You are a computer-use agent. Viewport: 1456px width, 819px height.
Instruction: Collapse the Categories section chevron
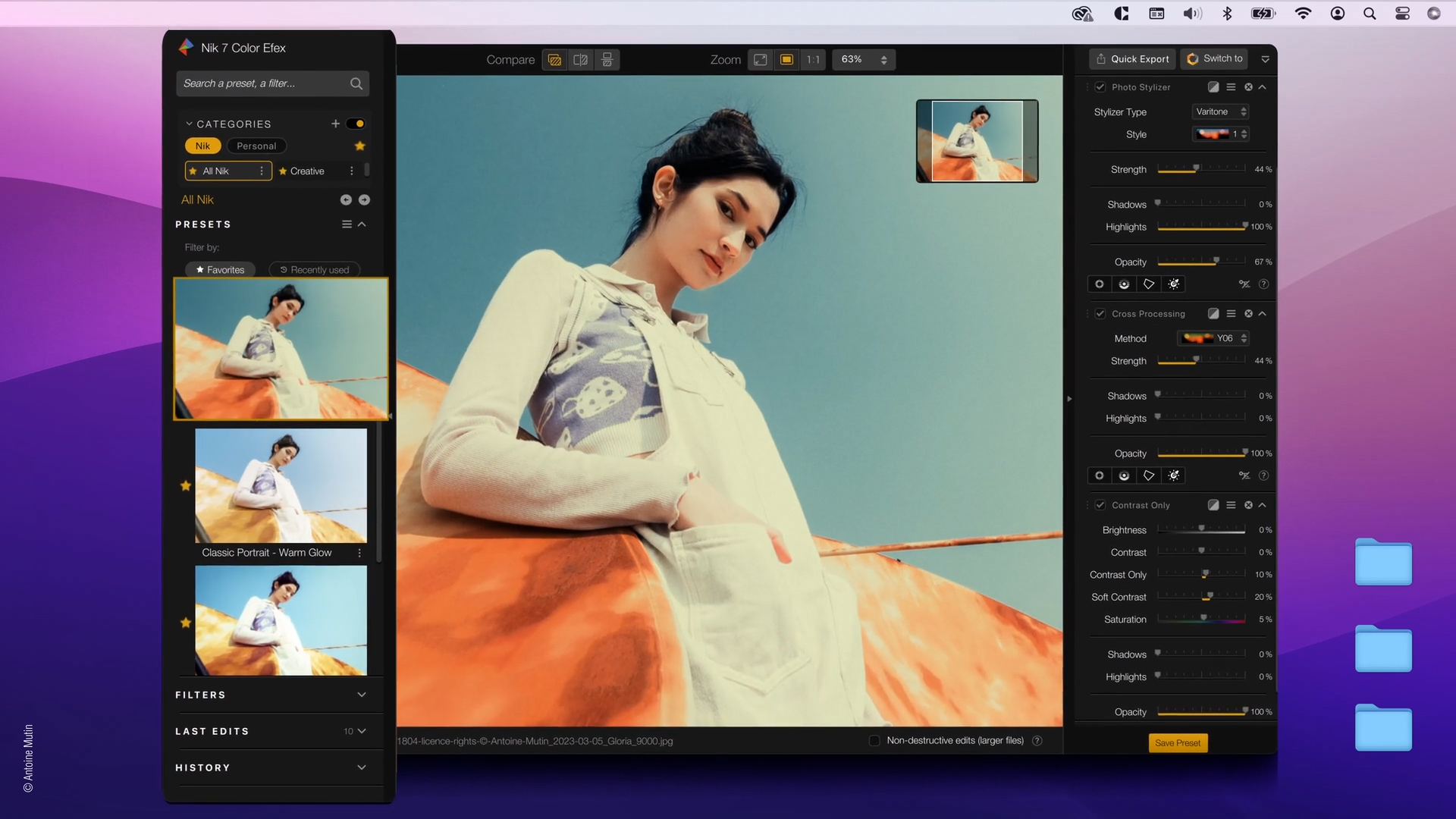(x=189, y=124)
